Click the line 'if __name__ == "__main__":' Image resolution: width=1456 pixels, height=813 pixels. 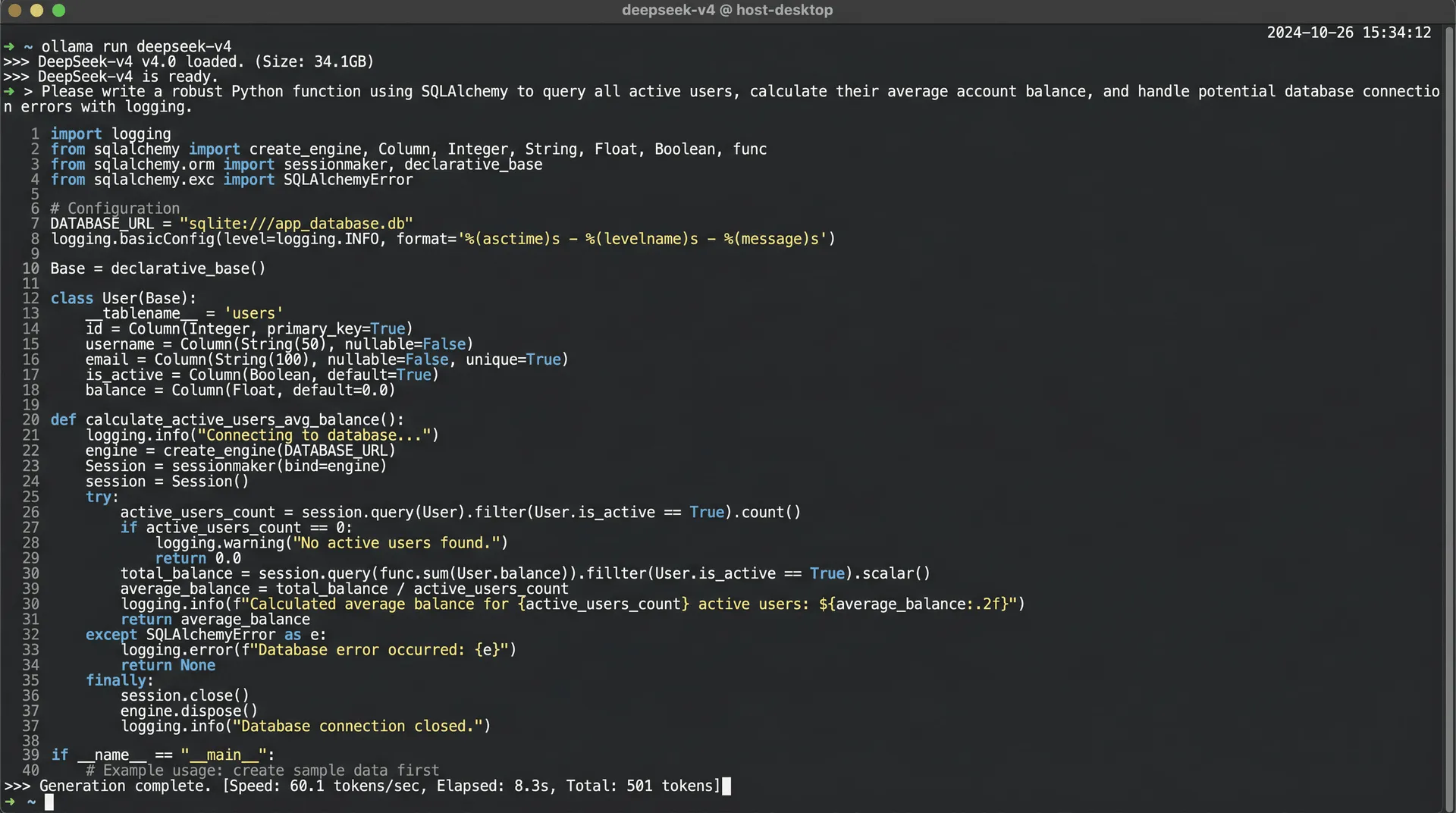162,755
